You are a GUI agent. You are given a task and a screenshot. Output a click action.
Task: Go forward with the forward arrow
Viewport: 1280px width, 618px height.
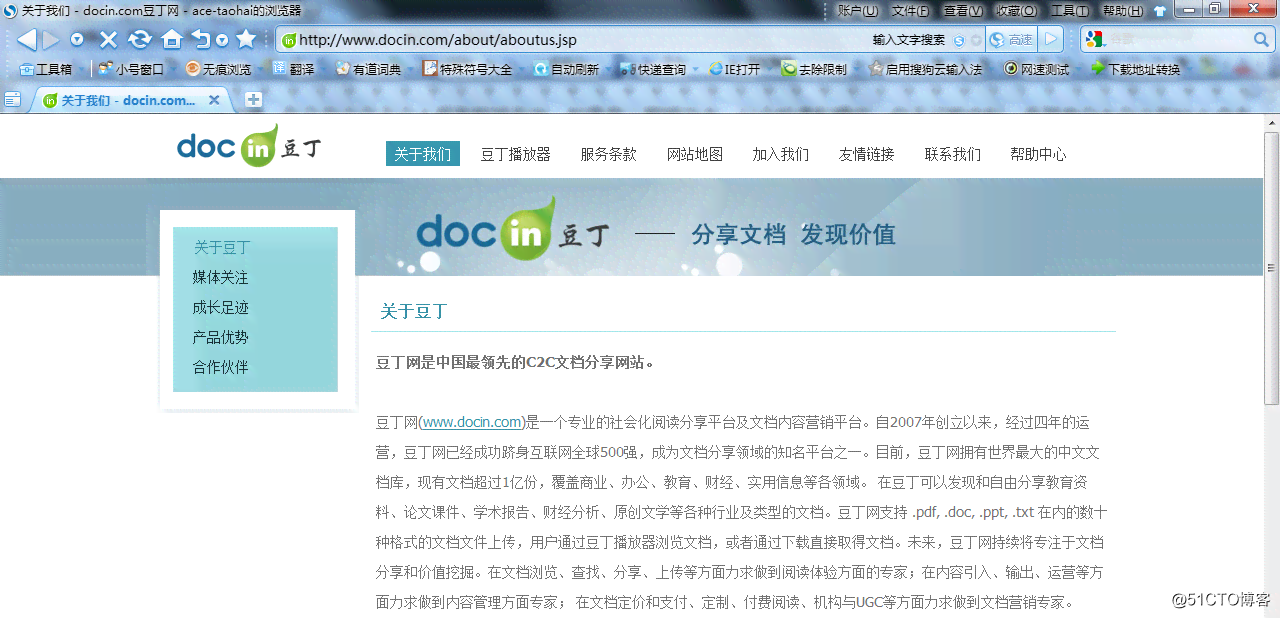tap(51, 40)
